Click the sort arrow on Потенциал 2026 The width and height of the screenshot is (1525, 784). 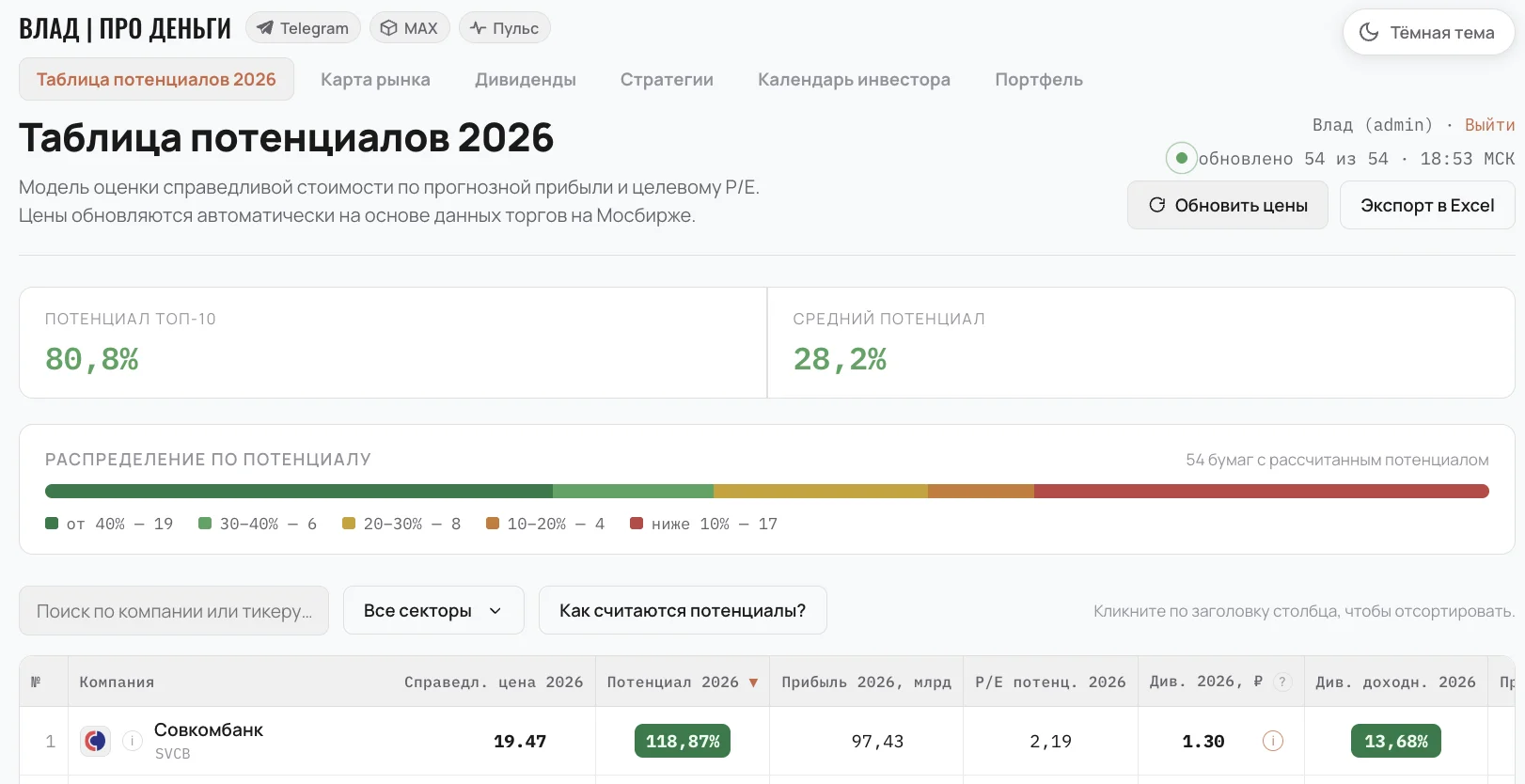coord(753,682)
